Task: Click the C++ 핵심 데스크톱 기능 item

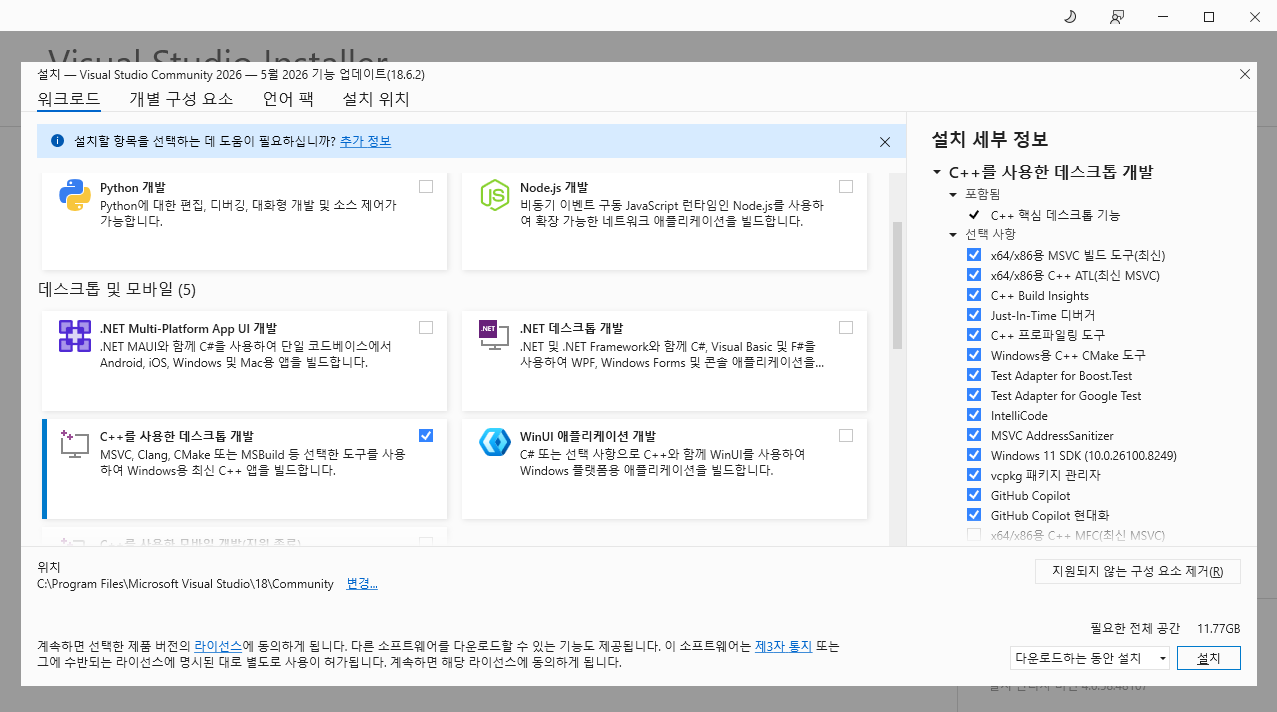Action: pos(1055,215)
